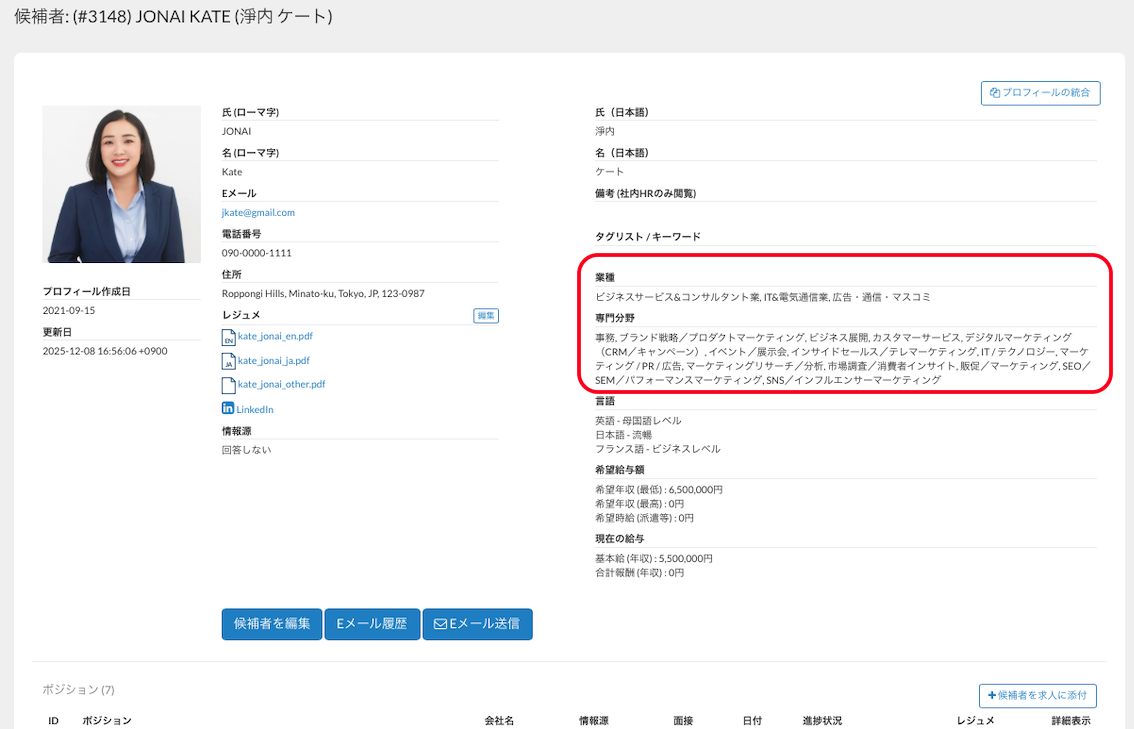Click the blank file icon beside kate_jonai_other.pdf
The width and height of the screenshot is (1134, 729).
tap(228, 385)
